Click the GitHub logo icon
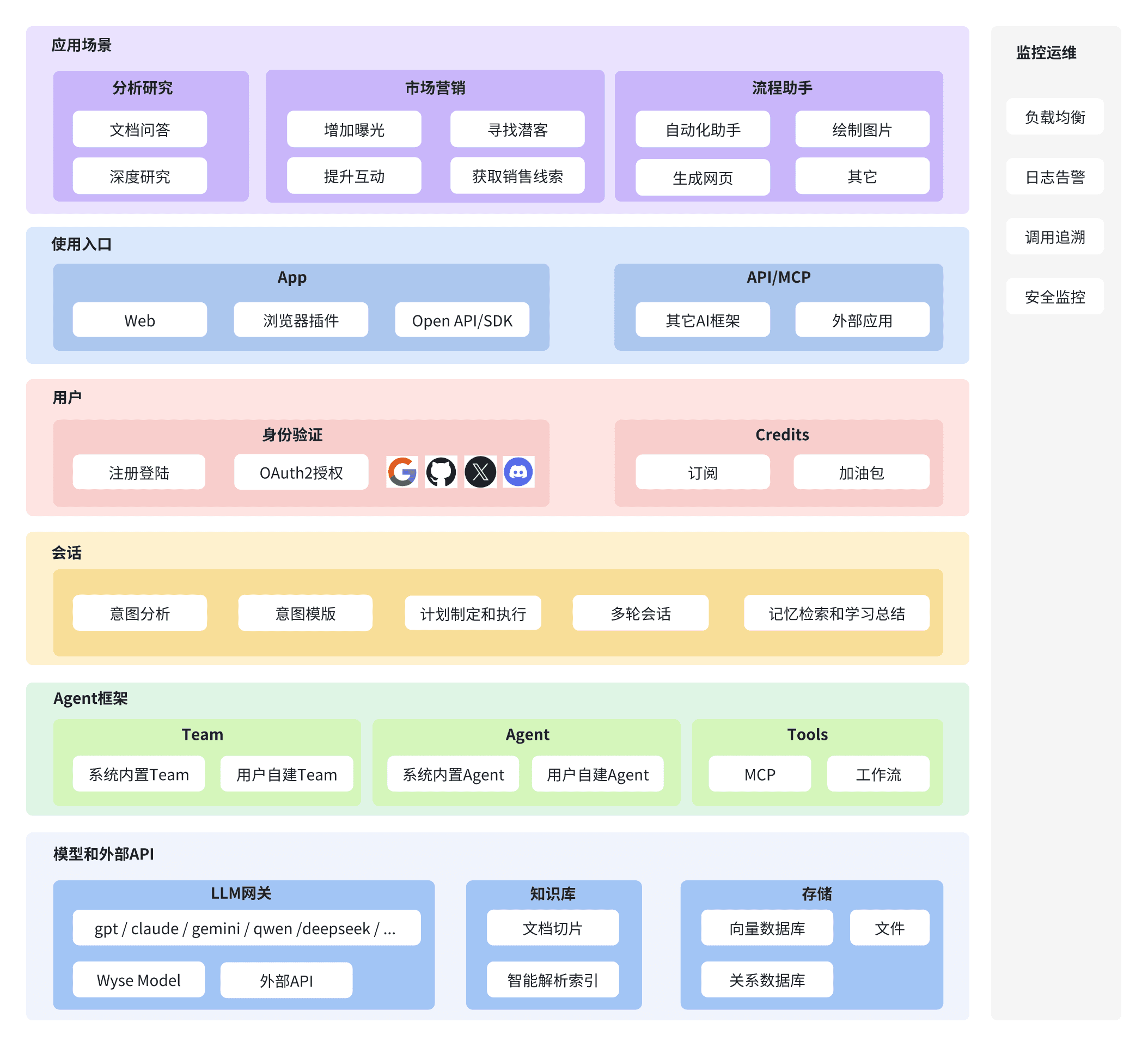Image resolution: width=1148 pixels, height=1047 pixels. pos(441,472)
